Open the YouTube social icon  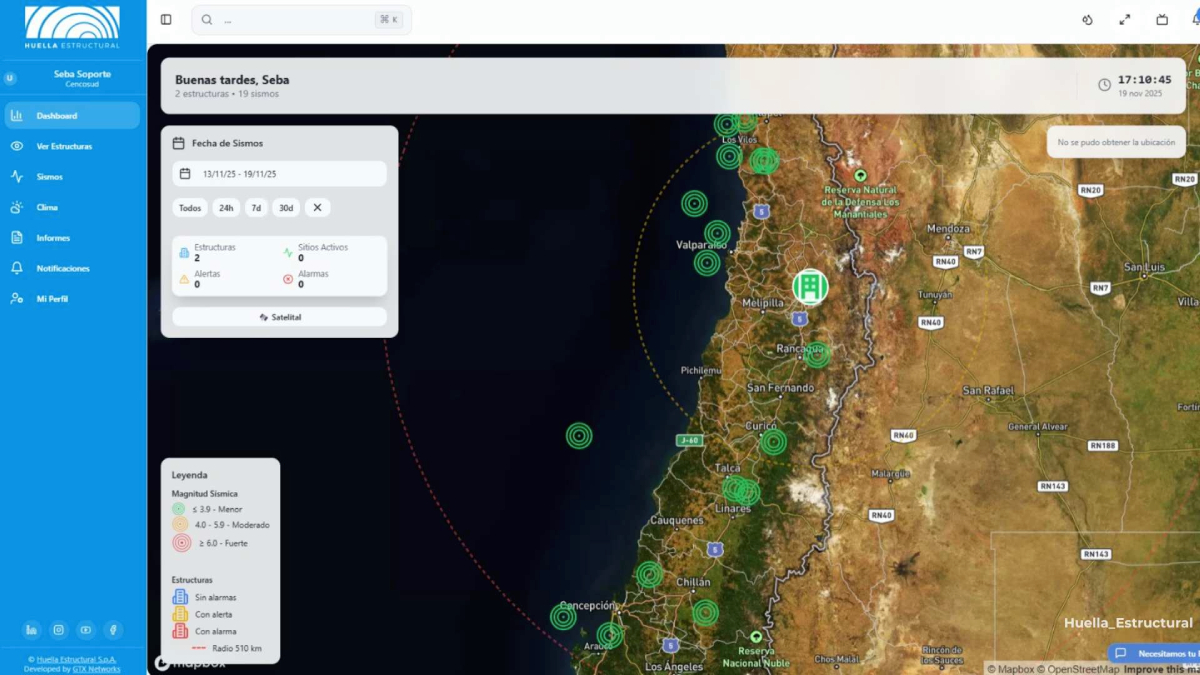pos(86,630)
